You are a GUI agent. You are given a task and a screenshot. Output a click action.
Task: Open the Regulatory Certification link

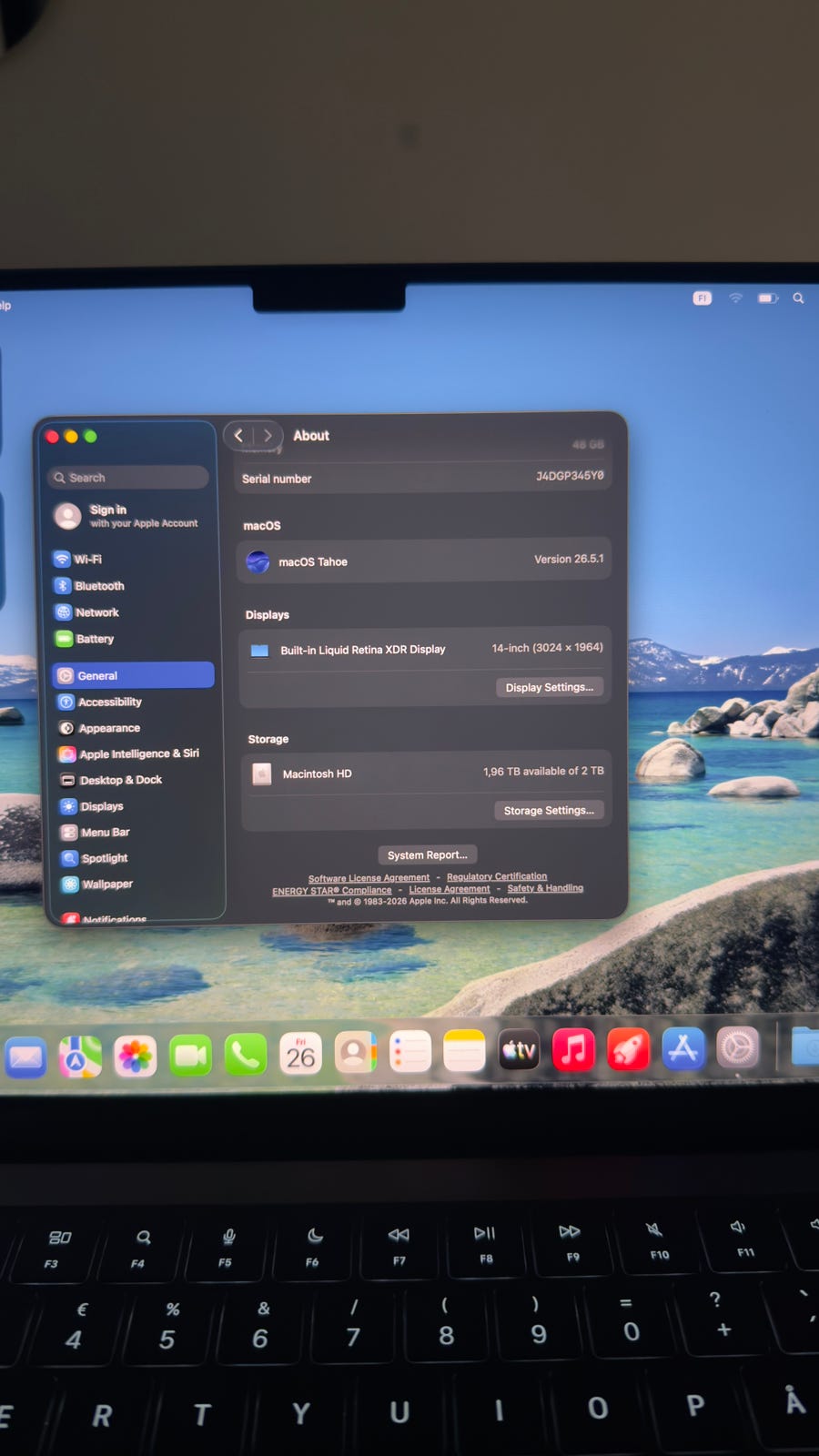point(497,876)
